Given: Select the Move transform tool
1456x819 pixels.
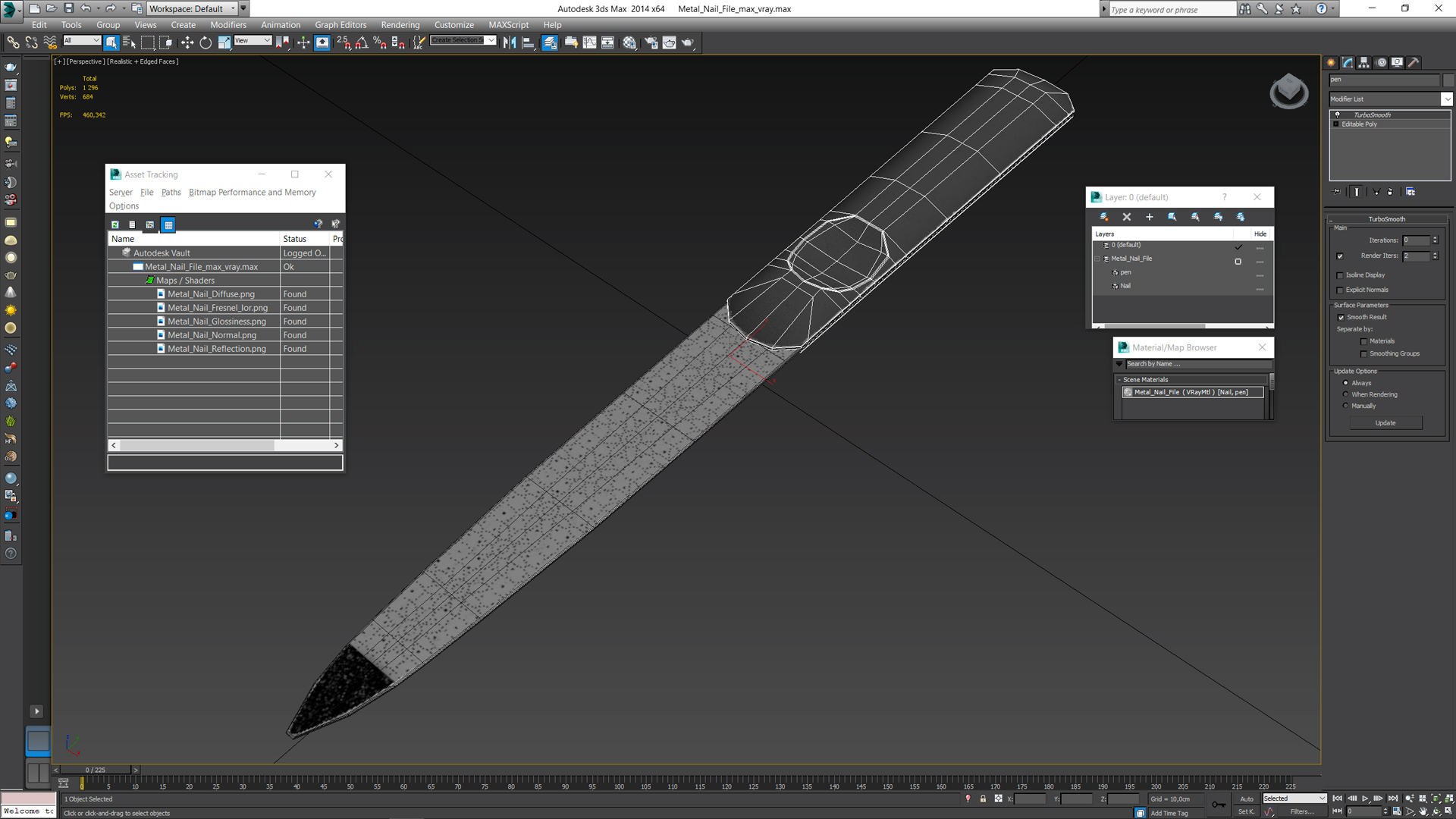Looking at the screenshot, I should pyautogui.click(x=187, y=43).
